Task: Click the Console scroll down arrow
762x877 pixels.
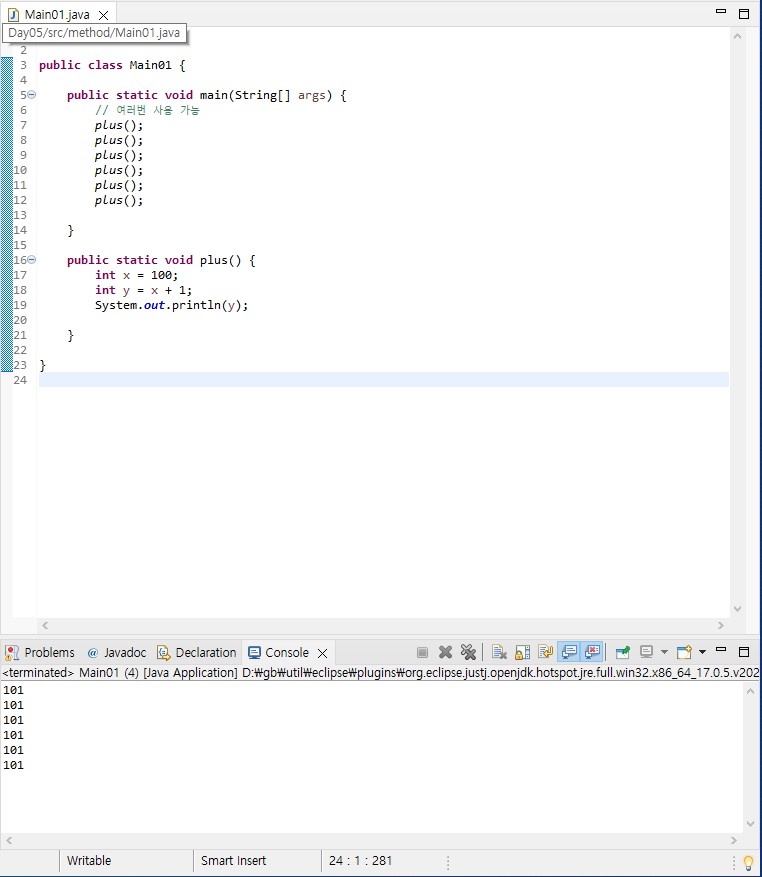Action: (750, 823)
